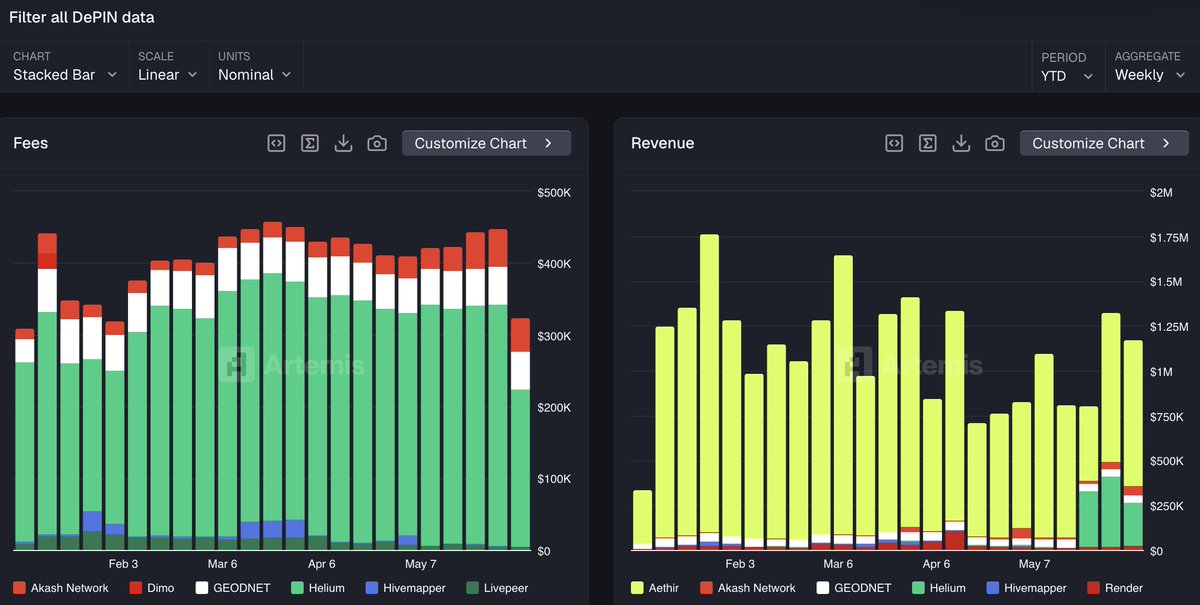Screen dimensions: 1200x605
Task: Toggle Helium series in Revenue legend
Action: 939,588
